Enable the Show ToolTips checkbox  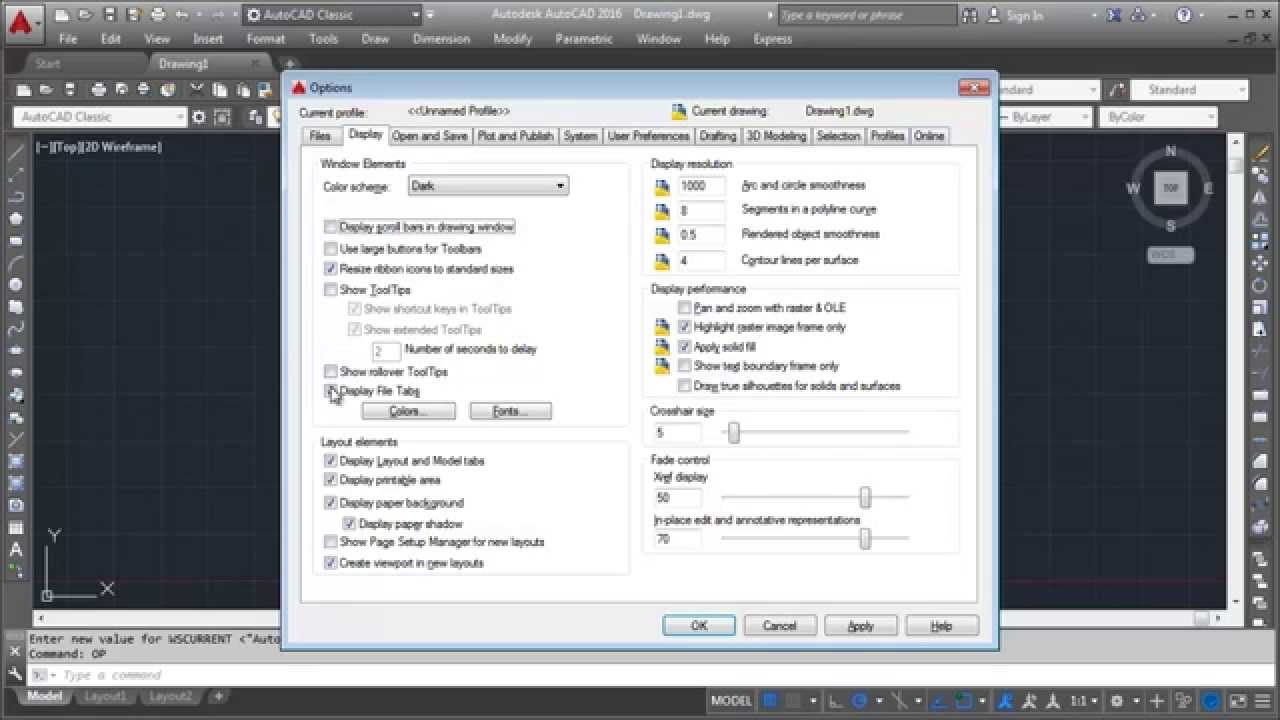tap(331, 290)
